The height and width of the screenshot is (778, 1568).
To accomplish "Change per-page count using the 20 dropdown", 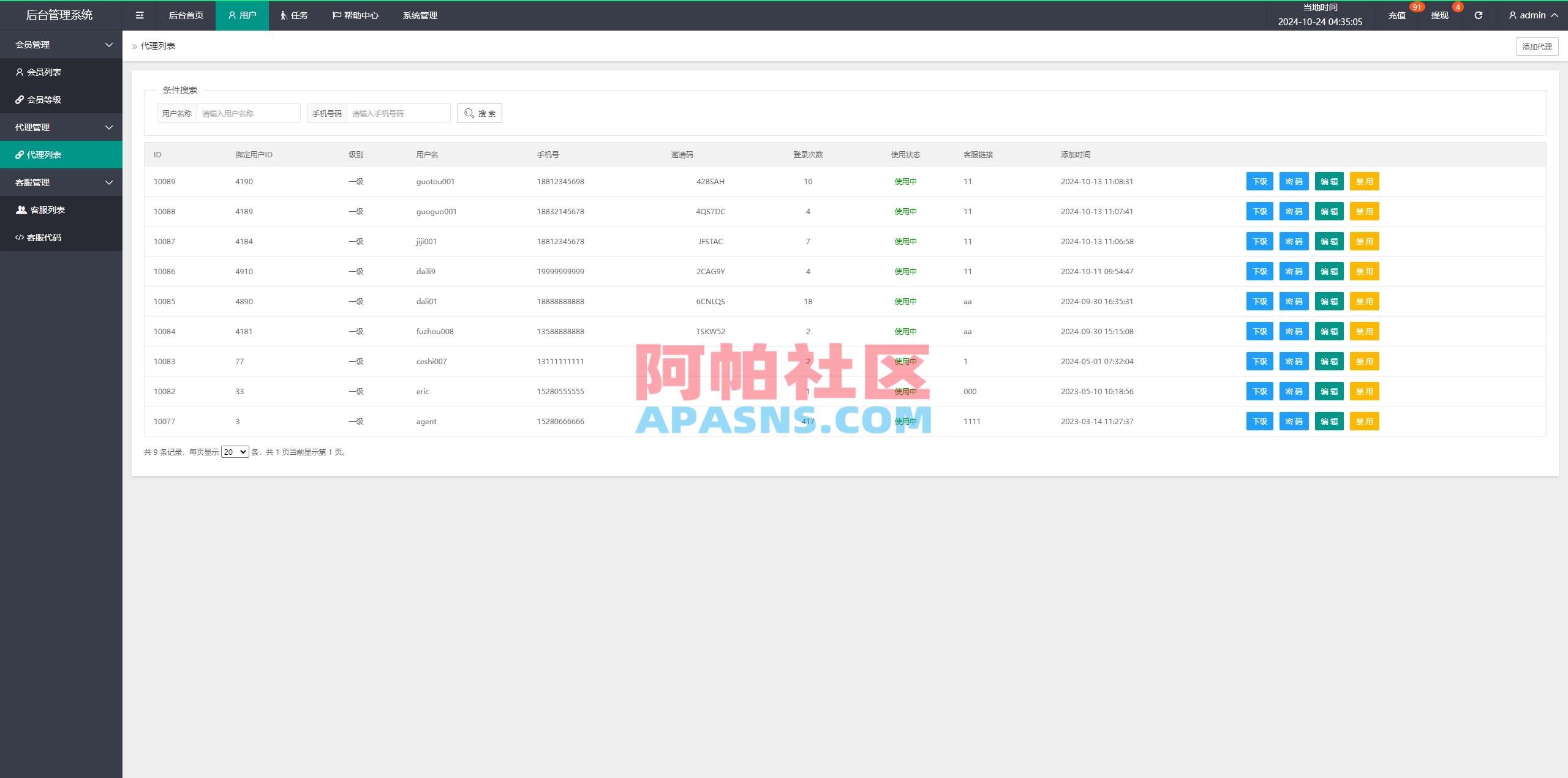I will tap(235, 452).
